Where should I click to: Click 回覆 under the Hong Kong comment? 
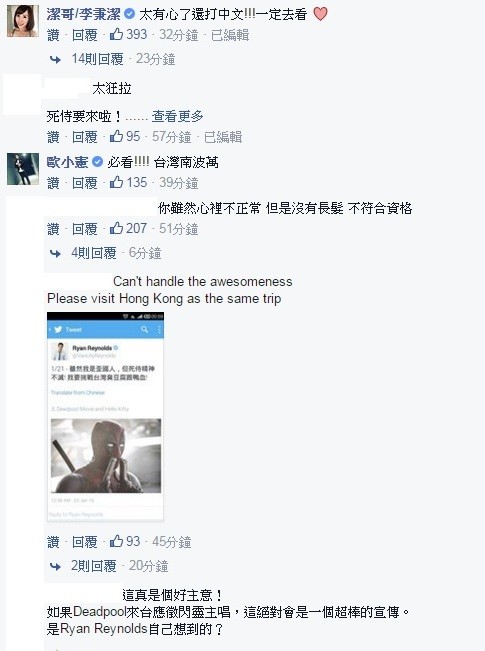[x=85, y=541]
